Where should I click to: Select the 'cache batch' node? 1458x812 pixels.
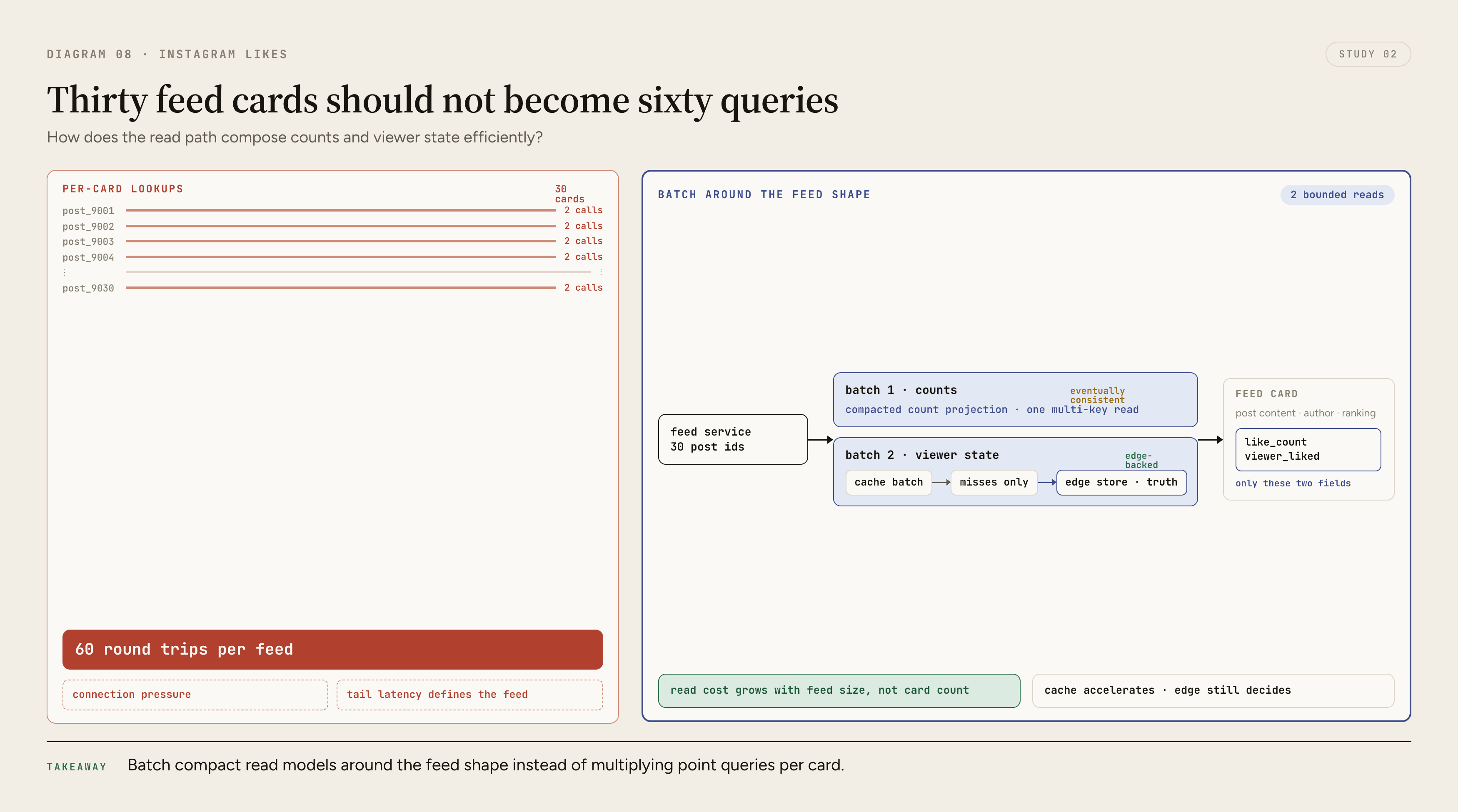889,482
